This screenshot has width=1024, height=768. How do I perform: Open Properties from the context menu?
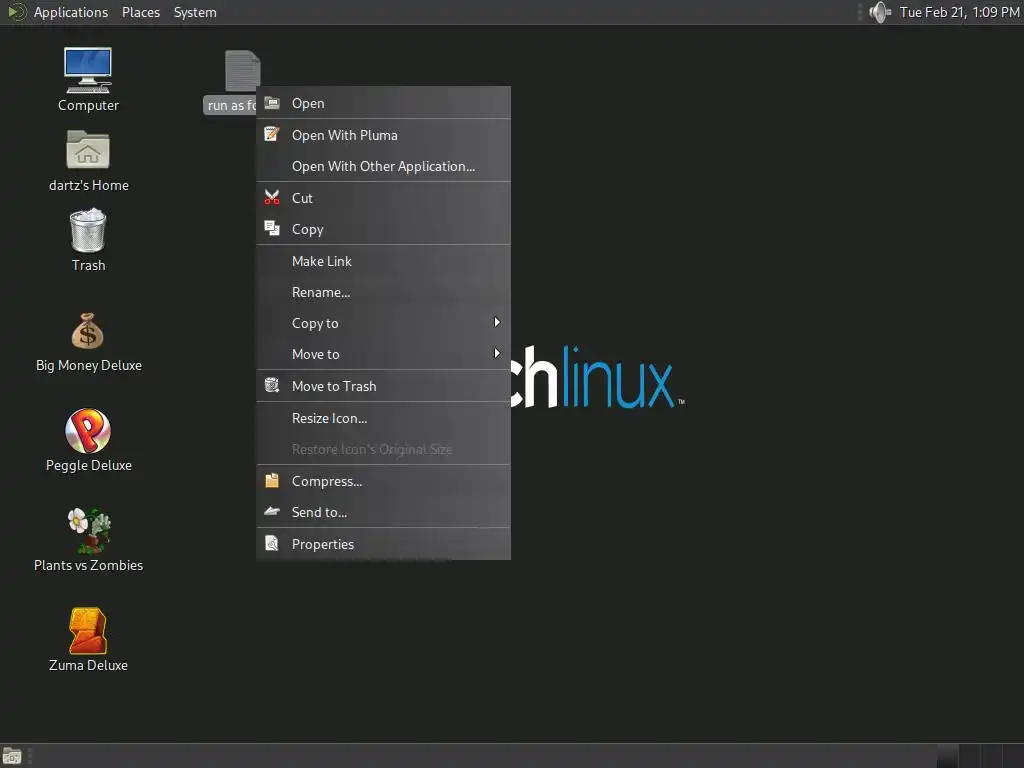click(x=383, y=544)
